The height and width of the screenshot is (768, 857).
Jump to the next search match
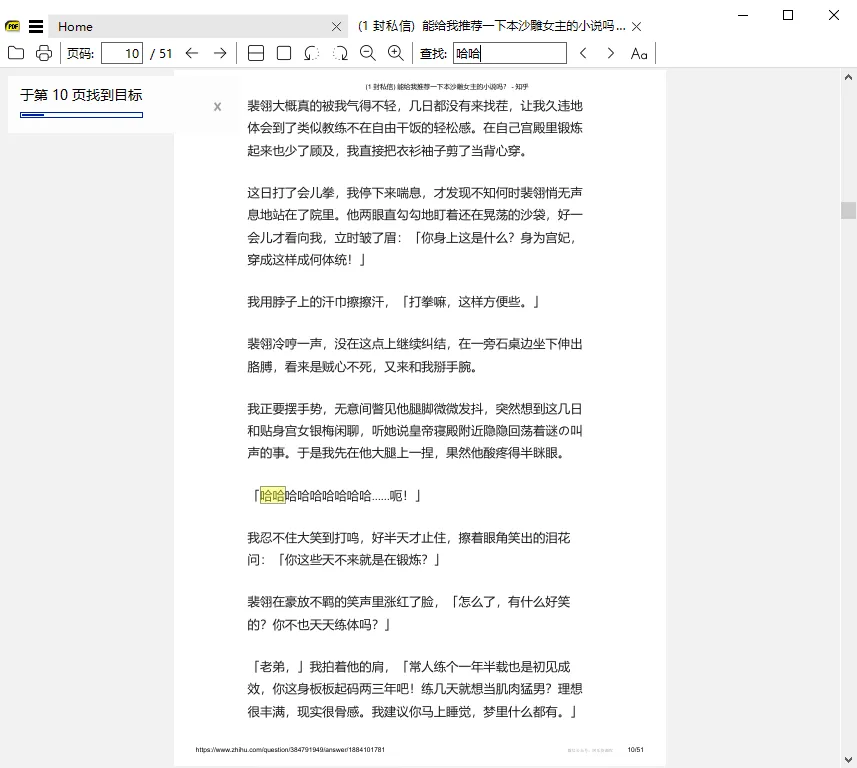tap(610, 53)
